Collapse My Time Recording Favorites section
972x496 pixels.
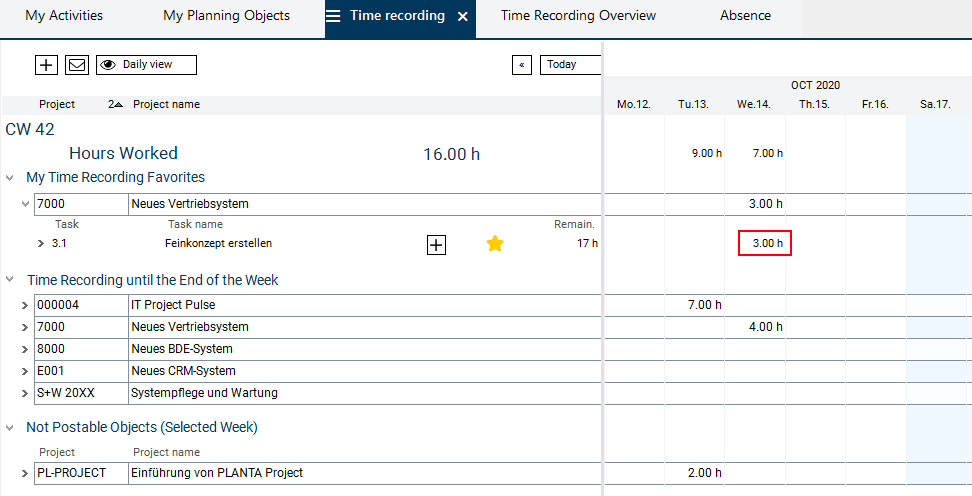(x=10, y=177)
